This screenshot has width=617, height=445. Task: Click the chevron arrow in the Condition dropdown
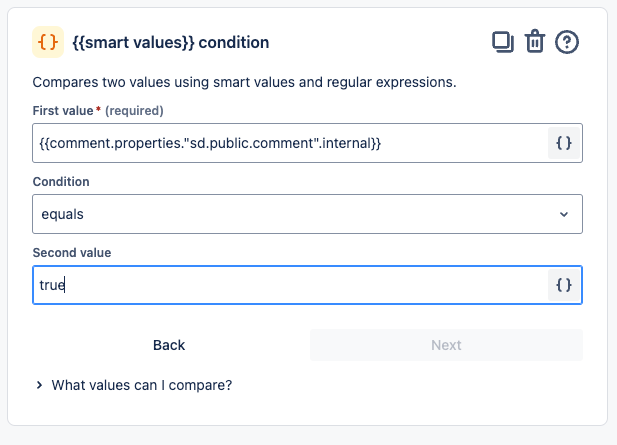[x=564, y=214]
